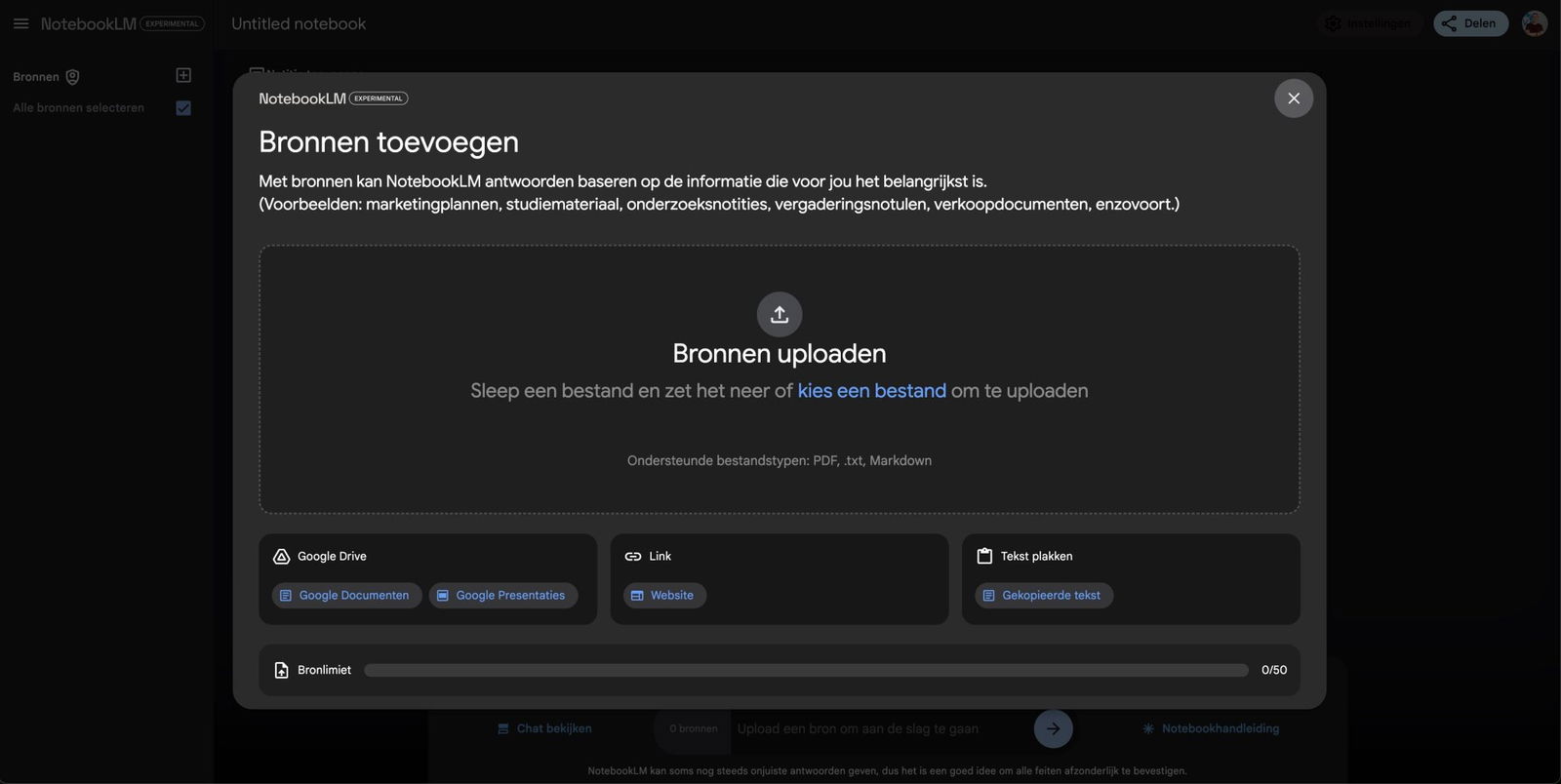Click the Delen share button
1561x784 pixels.
[1470, 23]
